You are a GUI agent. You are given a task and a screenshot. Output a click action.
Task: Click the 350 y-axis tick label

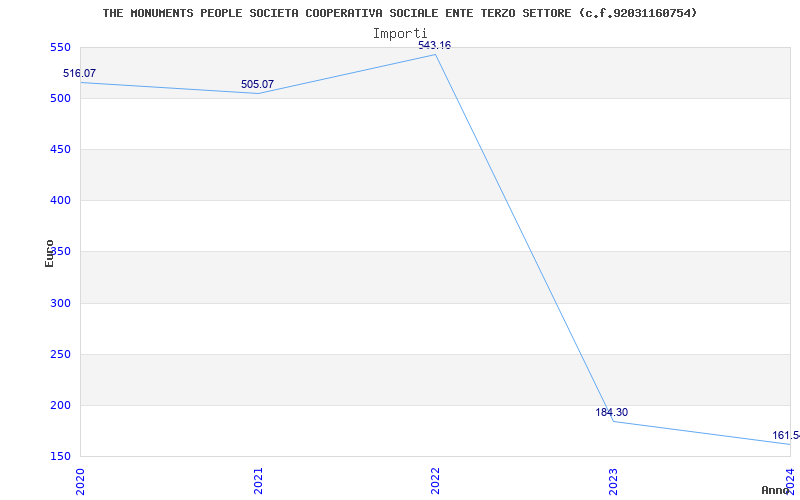60,252
